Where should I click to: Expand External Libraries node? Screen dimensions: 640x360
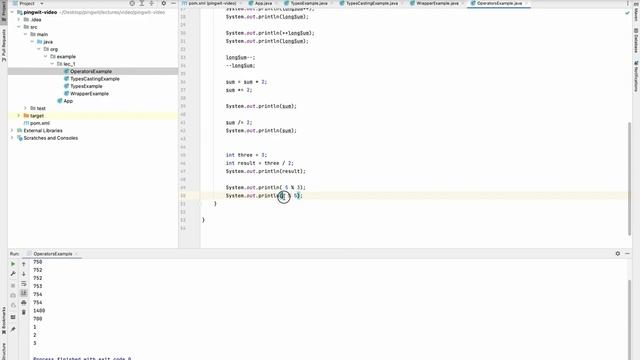click(12, 131)
